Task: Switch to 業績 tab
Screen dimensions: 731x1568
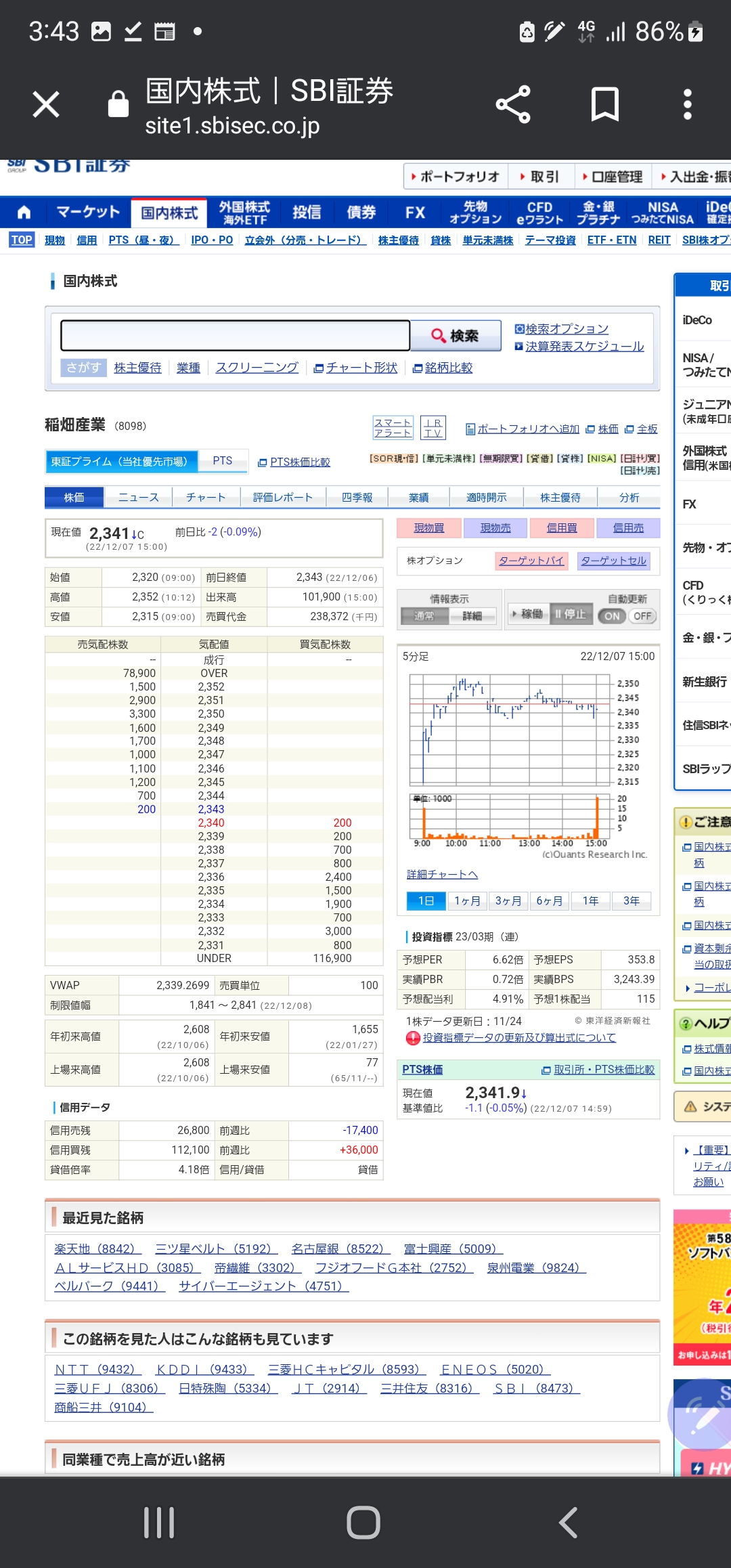Action: tap(418, 498)
